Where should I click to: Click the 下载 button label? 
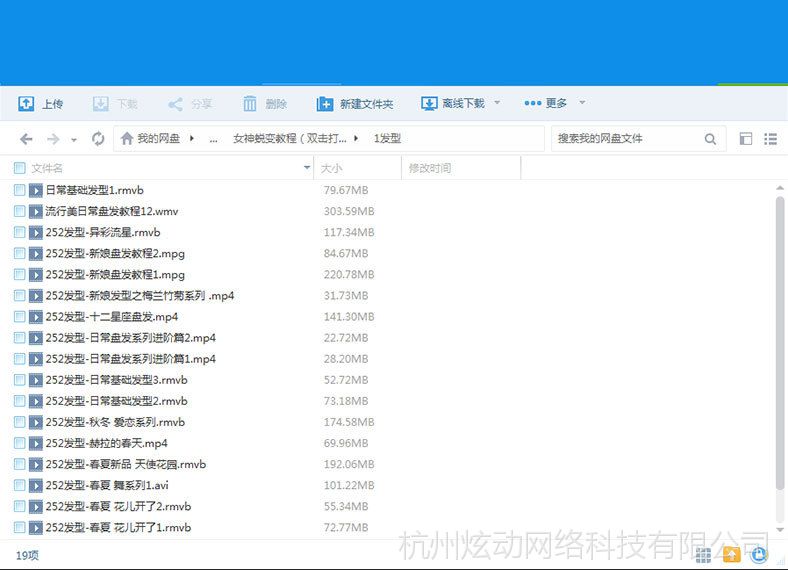(127, 104)
